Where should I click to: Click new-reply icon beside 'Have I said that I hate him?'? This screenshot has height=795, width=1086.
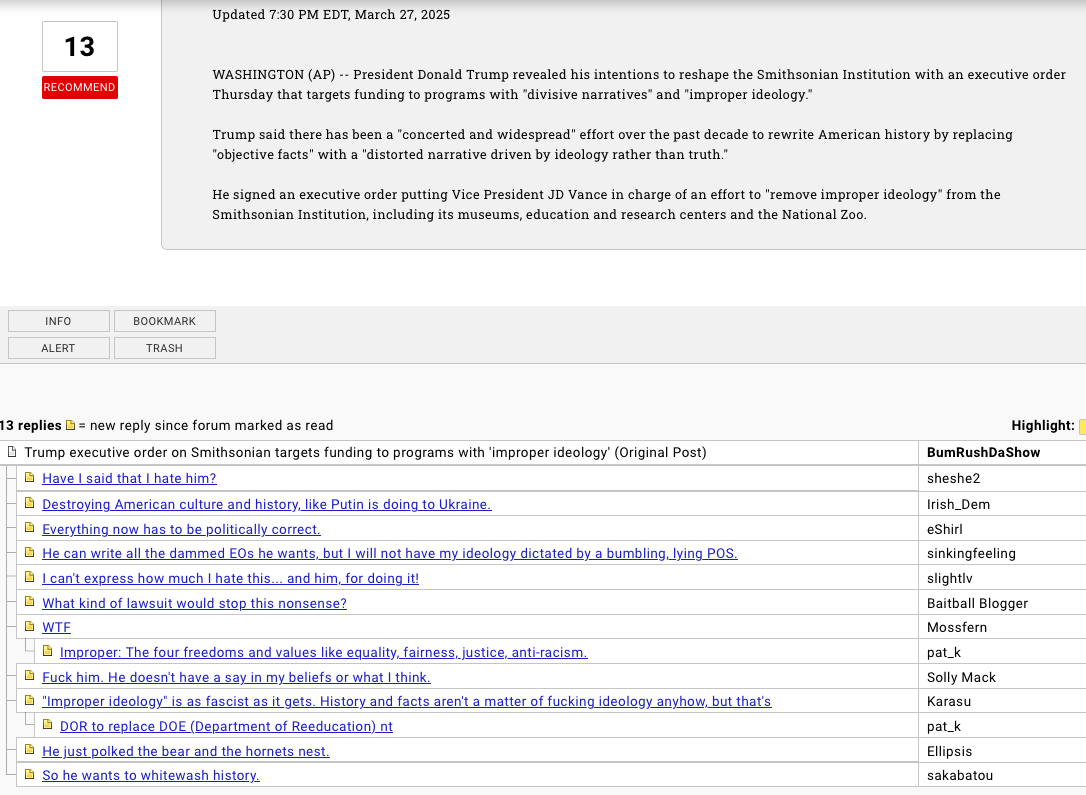click(x=29, y=477)
